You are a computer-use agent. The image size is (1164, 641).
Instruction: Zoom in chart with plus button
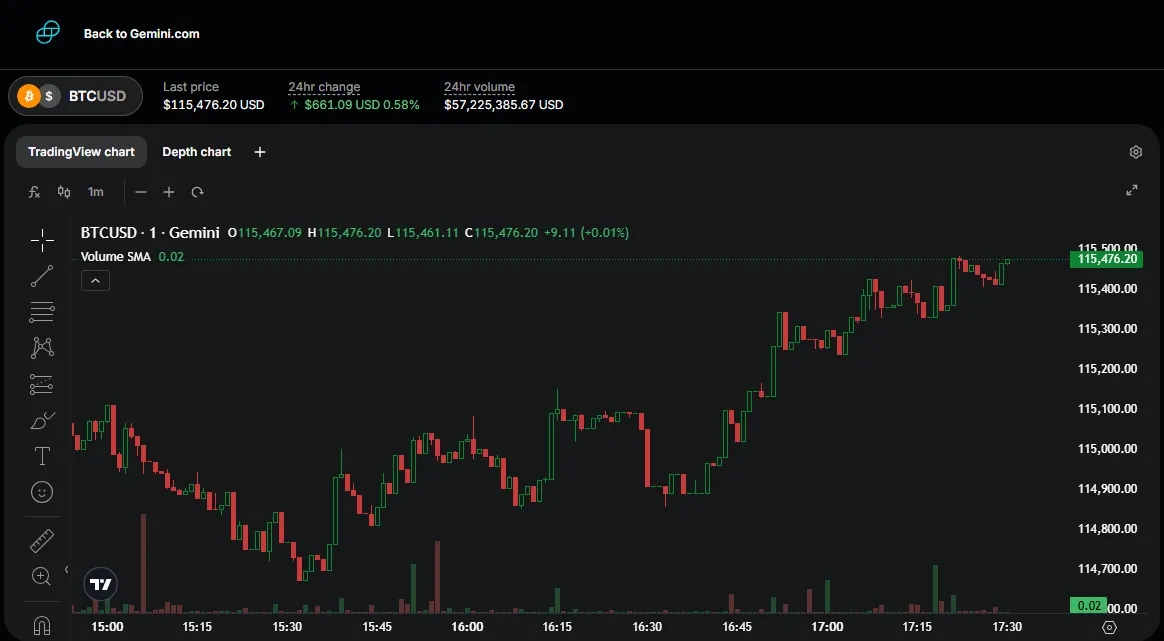point(169,192)
